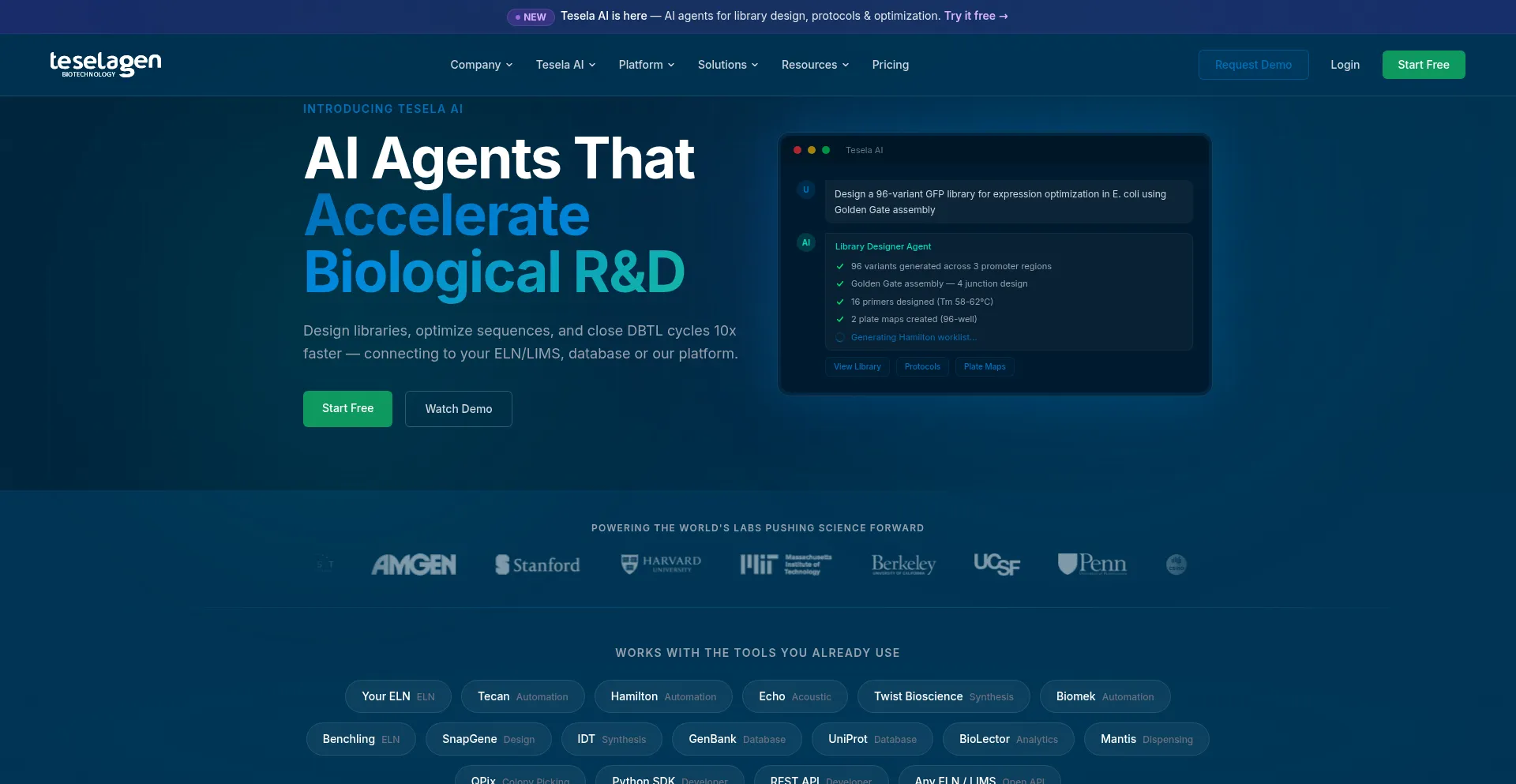Image resolution: width=1516 pixels, height=784 pixels.
Task: Click the spinner beside 'Generating Hamilton worklist'
Action: (840, 337)
